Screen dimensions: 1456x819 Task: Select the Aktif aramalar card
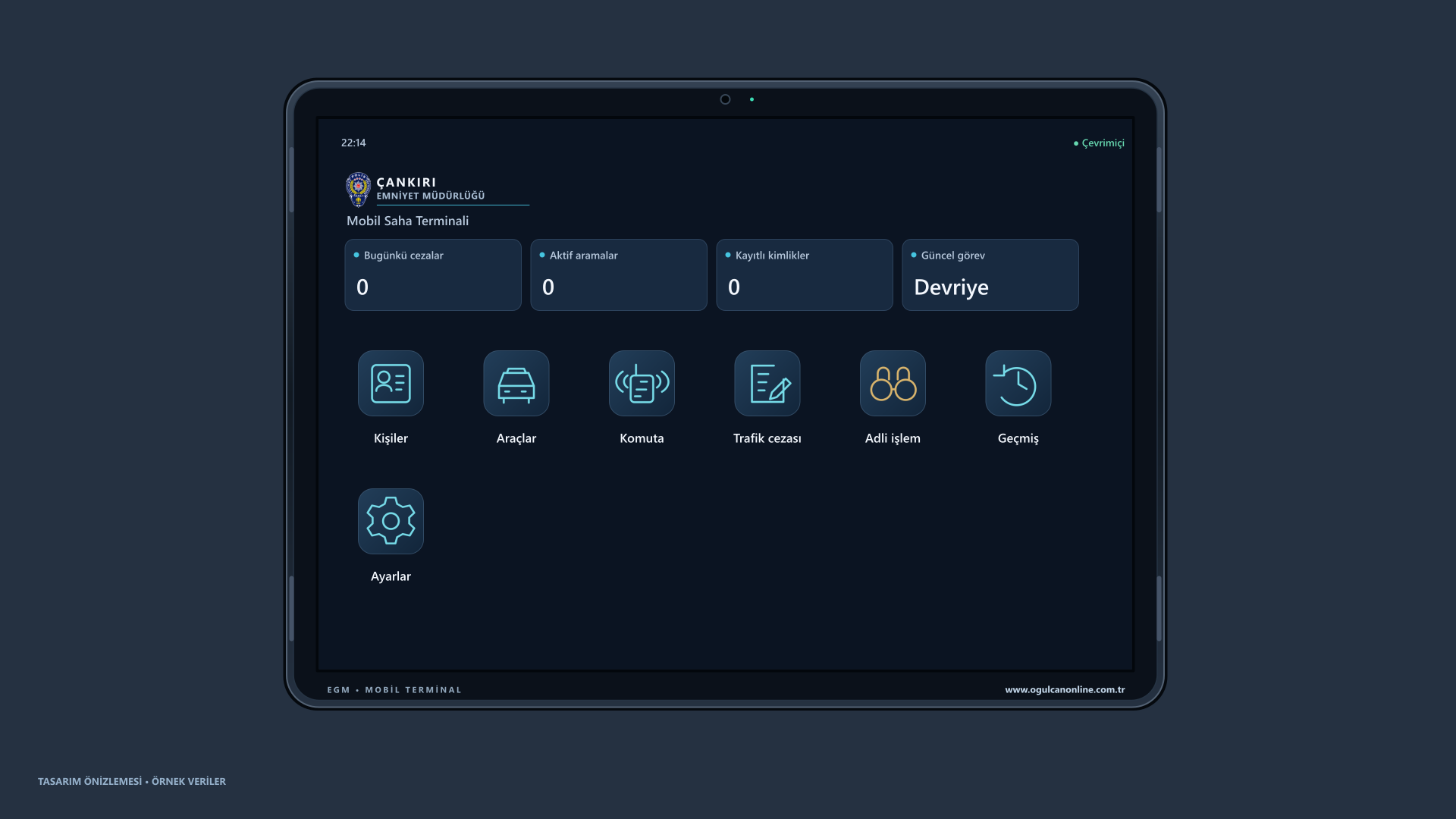click(x=619, y=275)
